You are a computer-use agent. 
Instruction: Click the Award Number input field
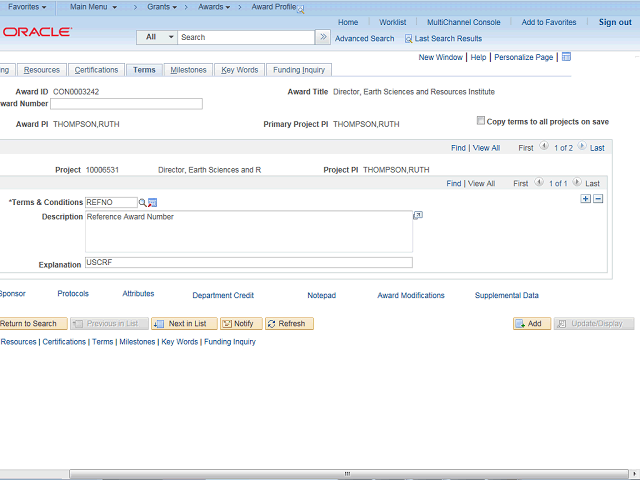(127, 104)
